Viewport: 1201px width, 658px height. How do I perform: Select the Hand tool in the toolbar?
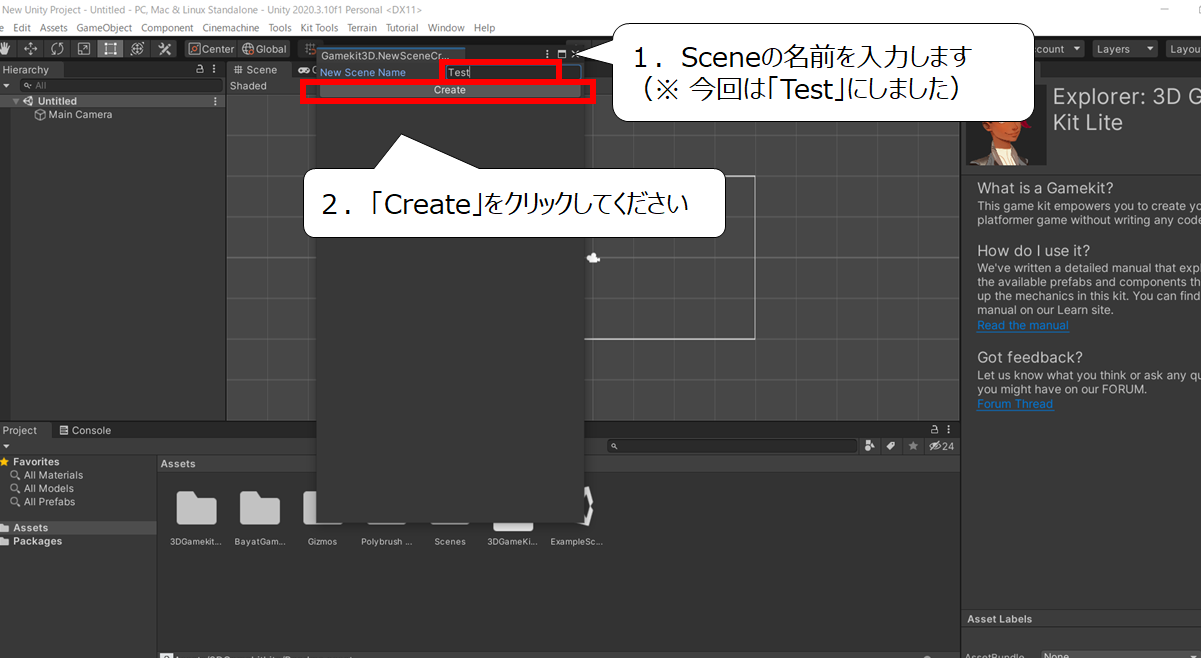[6, 48]
